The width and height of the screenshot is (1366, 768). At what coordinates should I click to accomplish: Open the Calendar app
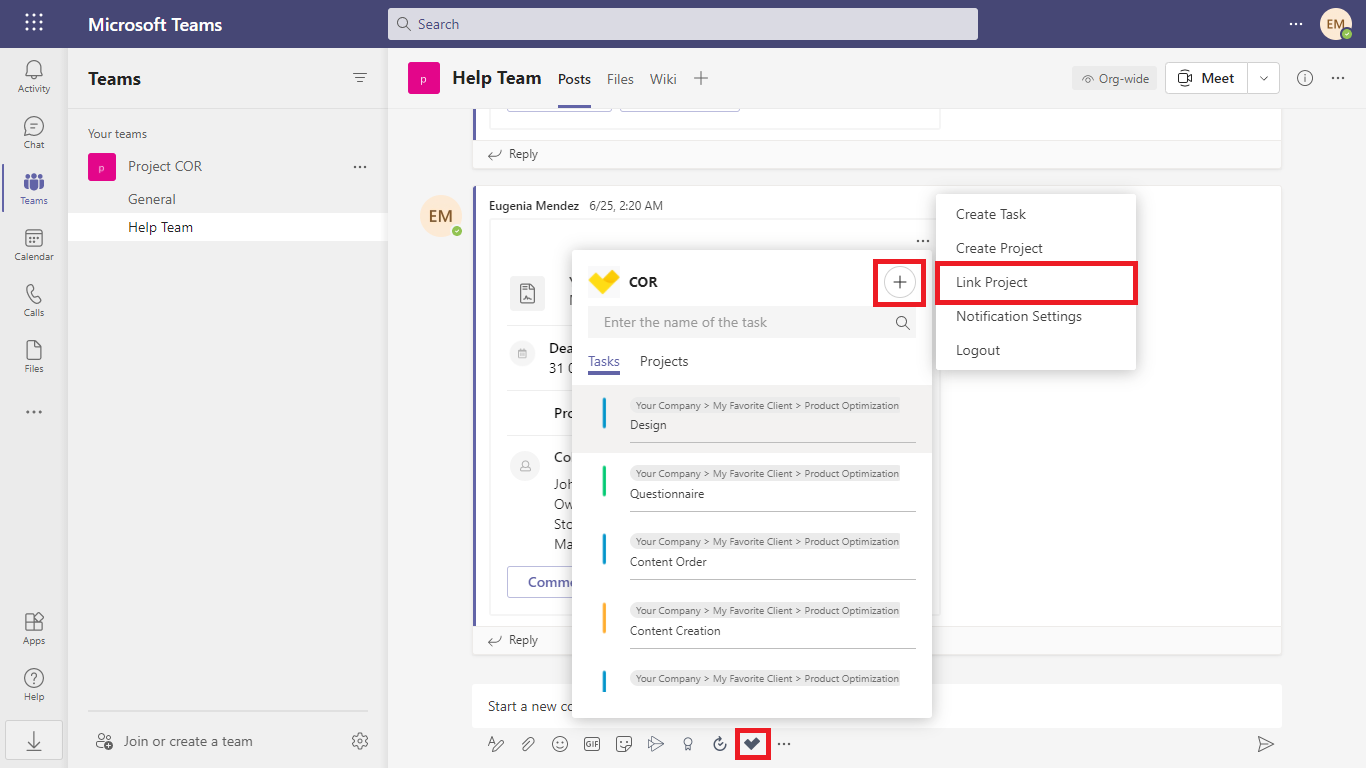[x=34, y=244]
